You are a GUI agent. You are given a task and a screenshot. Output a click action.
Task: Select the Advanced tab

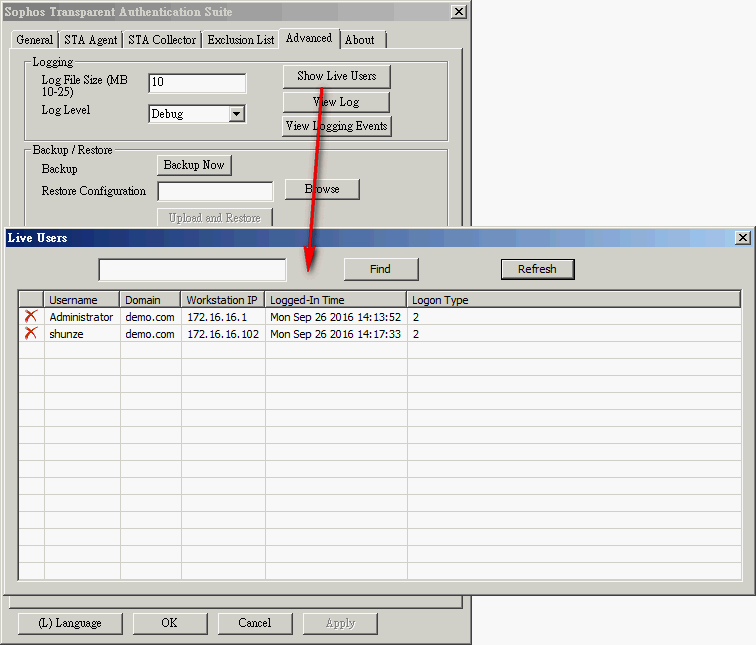click(309, 38)
